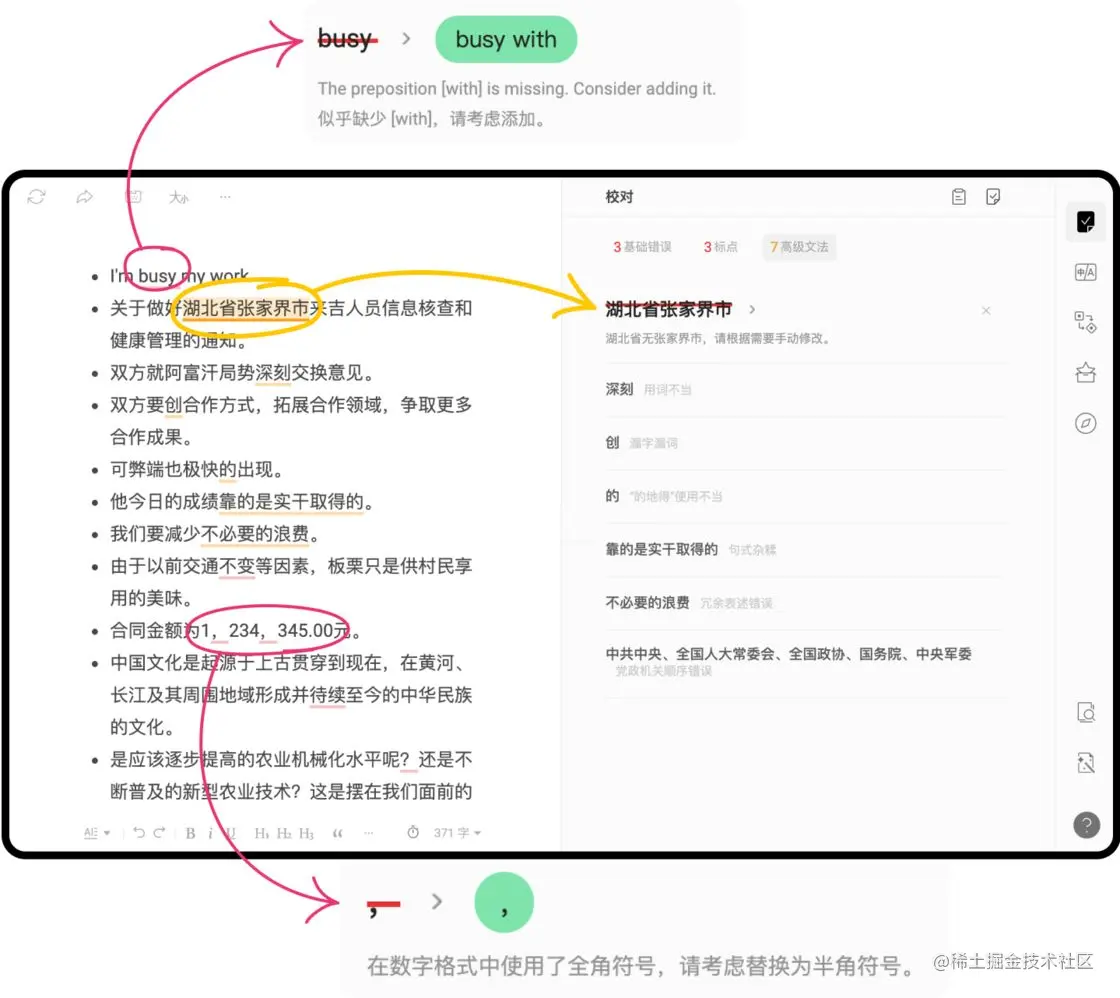Open the 靠的是实干取得的 suggestion
The height and width of the screenshot is (998, 1120).
point(806,549)
